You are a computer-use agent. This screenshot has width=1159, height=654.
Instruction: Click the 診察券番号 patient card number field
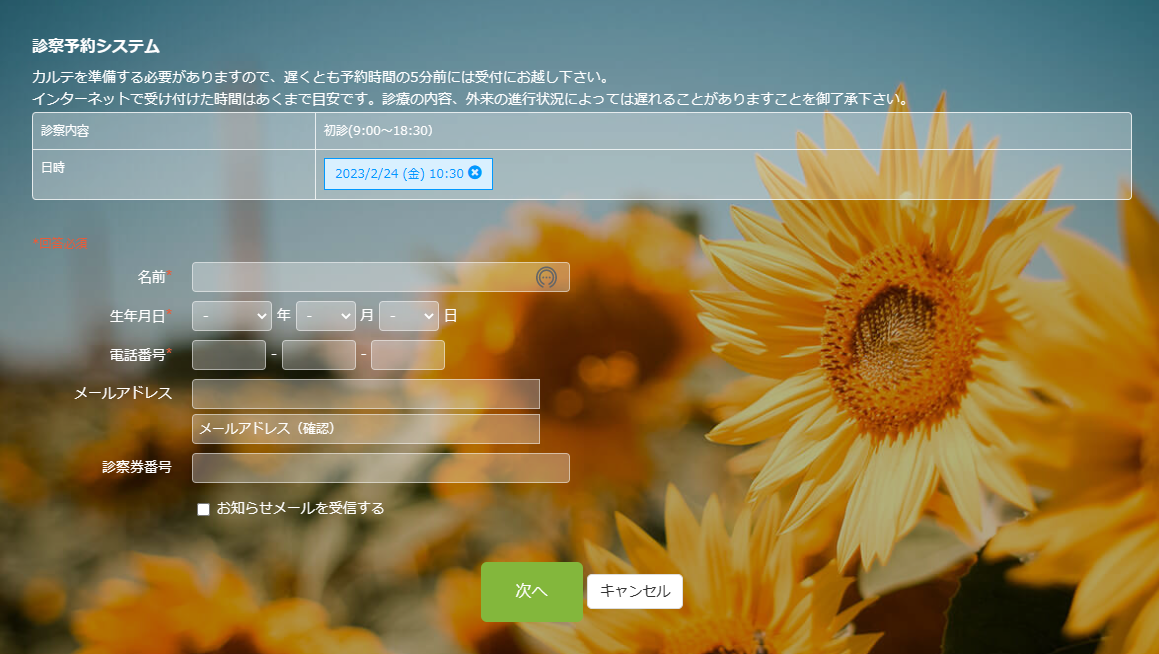tap(381, 468)
